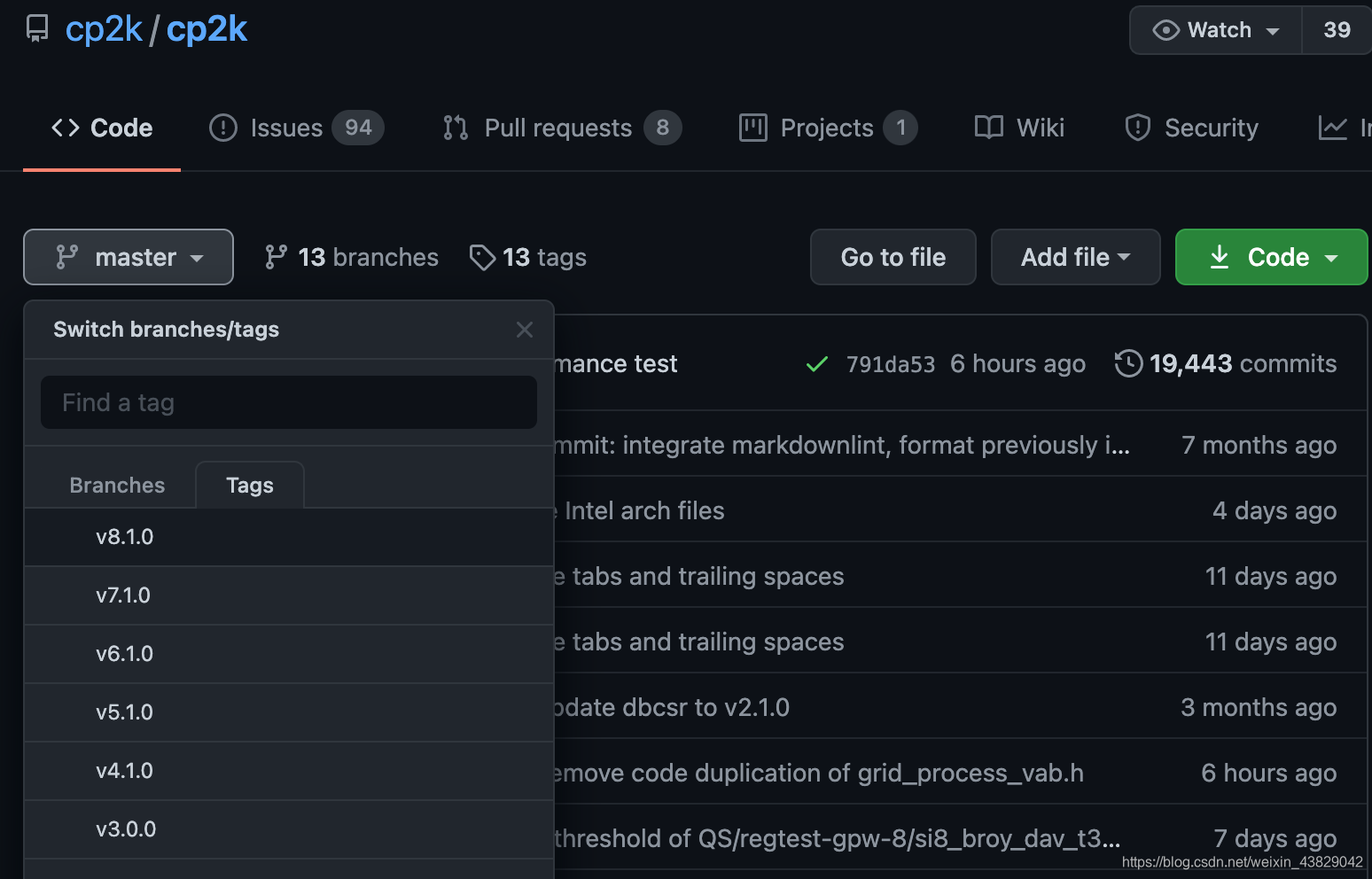
Task: Select the Code tab
Action: [102, 128]
